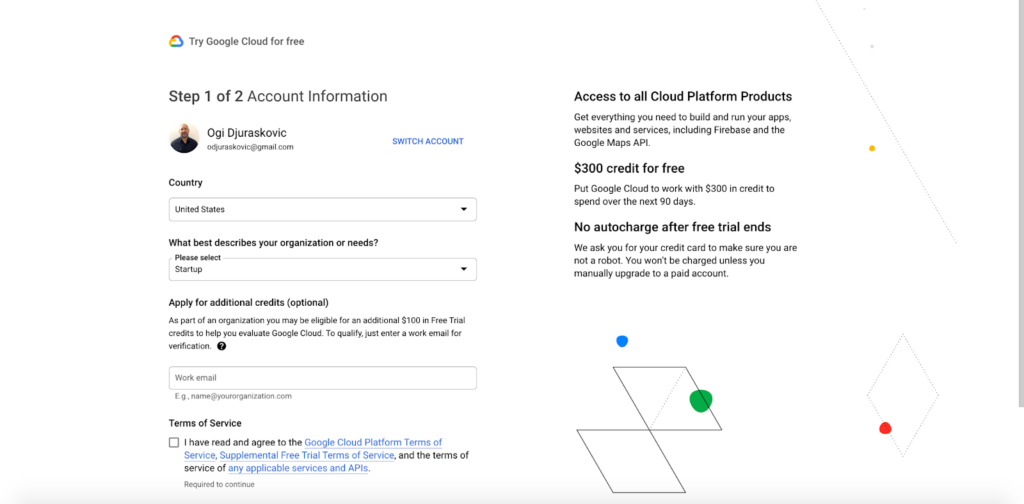Click the odjuraskovic@gmail.com email text
The height and width of the screenshot is (504, 1024).
tap(250, 148)
